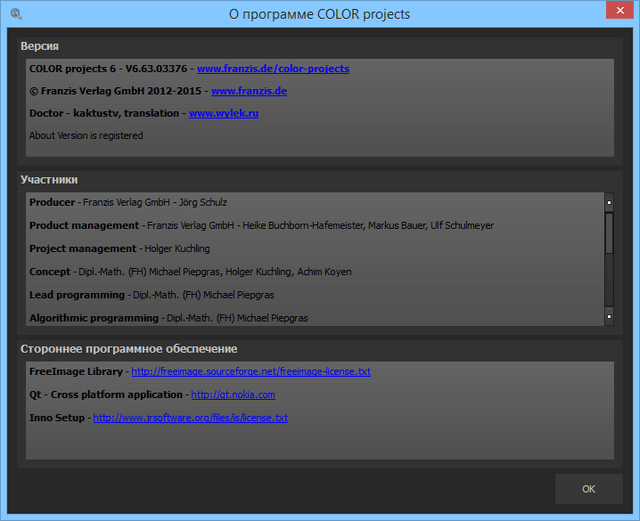Open the Inno Setup license link

[190, 418]
